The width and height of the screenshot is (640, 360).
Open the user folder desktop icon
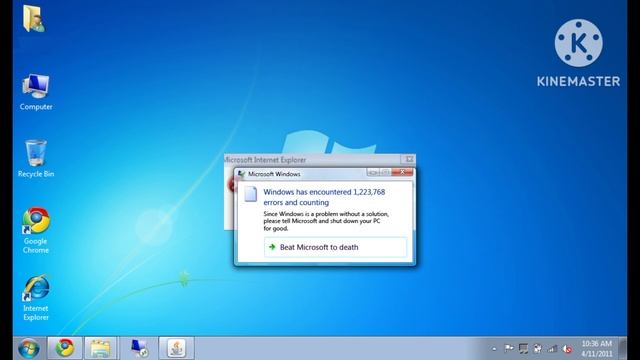point(34,19)
